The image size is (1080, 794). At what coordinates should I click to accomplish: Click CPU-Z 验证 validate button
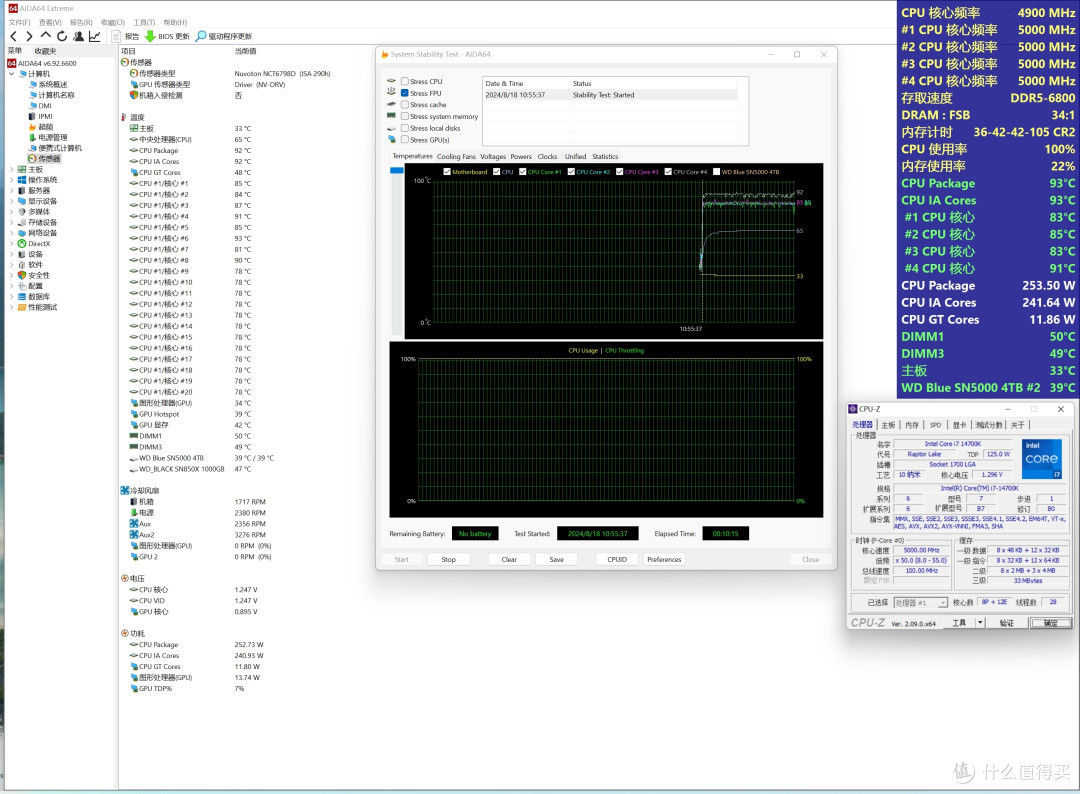click(x=1006, y=623)
